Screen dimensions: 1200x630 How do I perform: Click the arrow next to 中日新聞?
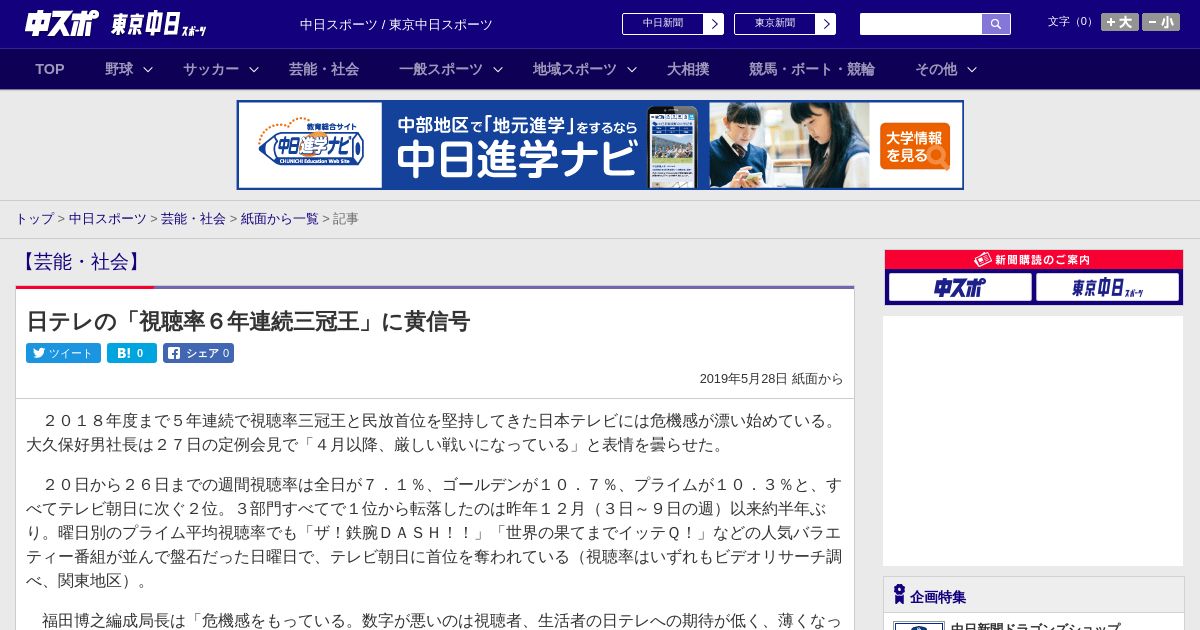point(714,24)
